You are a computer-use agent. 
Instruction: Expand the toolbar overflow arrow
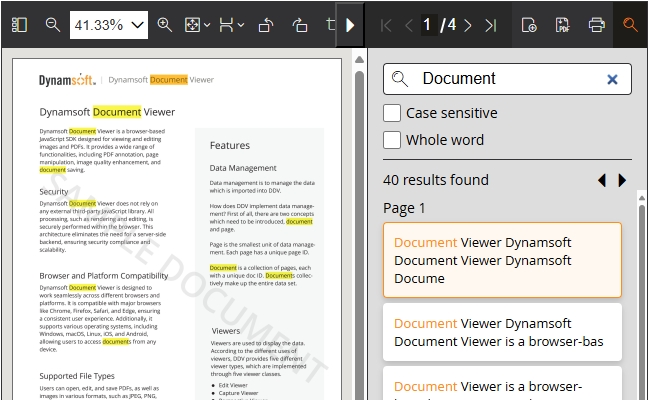click(350, 25)
